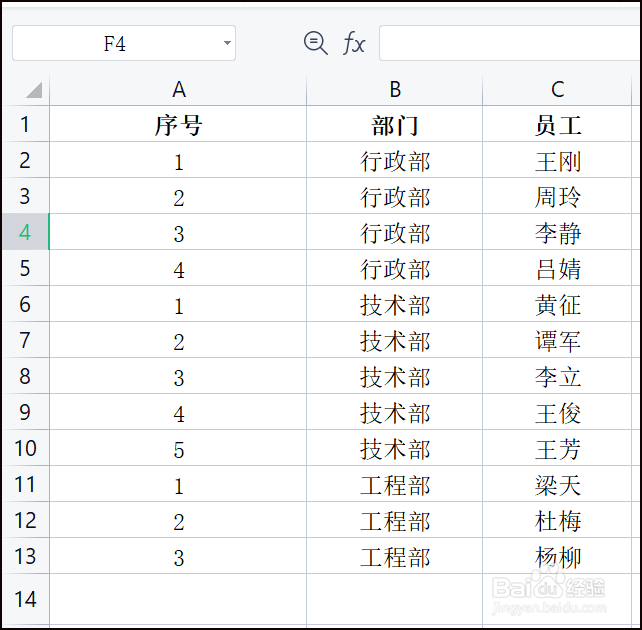The image size is (642, 630).
Task: Select the cell containing 王刚
Action: [557, 161]
